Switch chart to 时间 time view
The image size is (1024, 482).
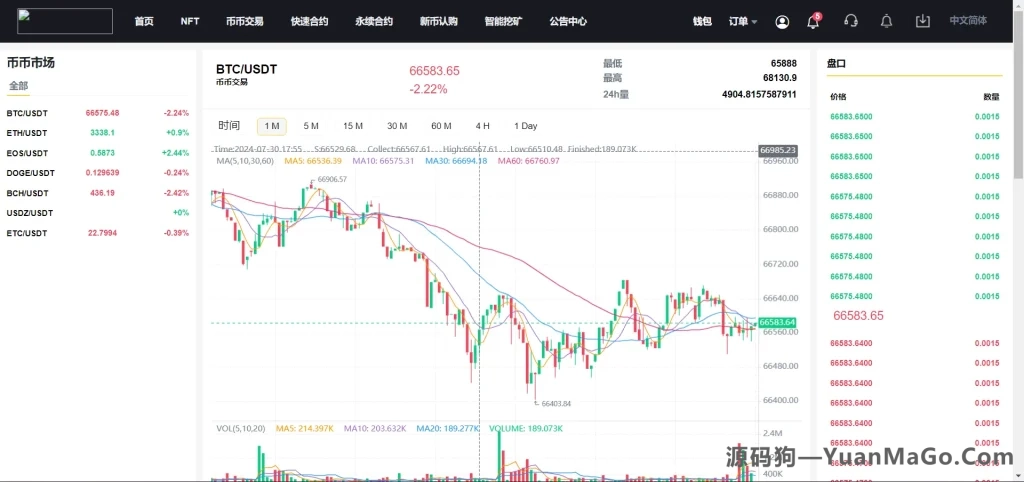[x=229, y=125]
